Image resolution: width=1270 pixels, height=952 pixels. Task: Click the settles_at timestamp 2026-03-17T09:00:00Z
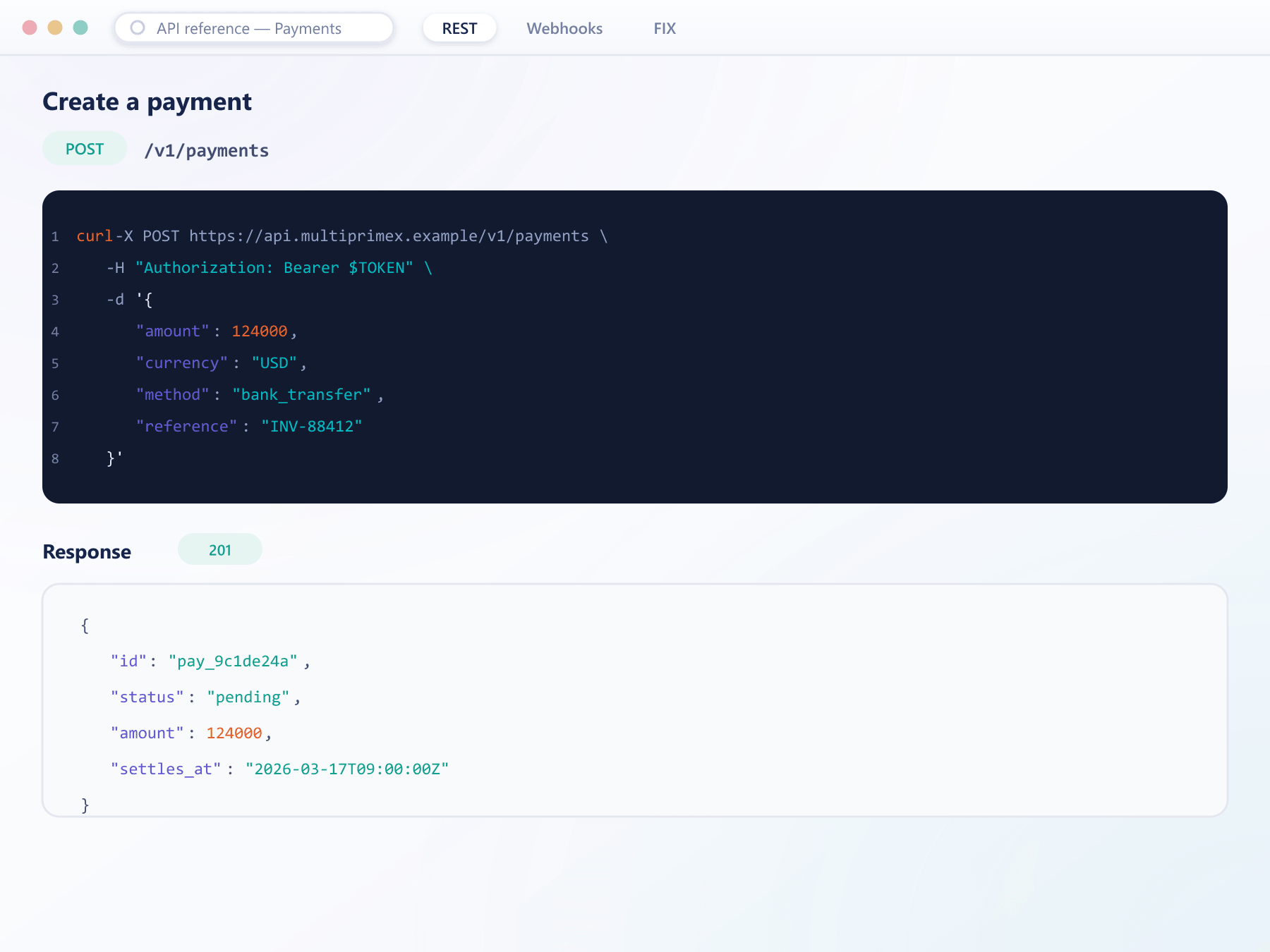347,769
